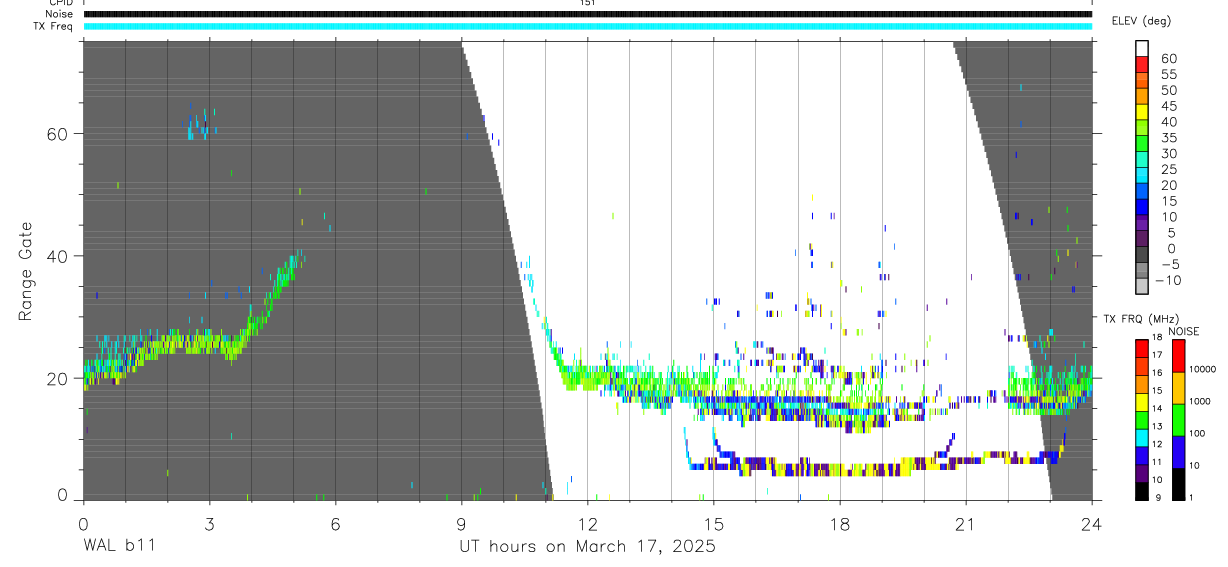Click the '24' tick on UT hours axis

[1092, 524]
